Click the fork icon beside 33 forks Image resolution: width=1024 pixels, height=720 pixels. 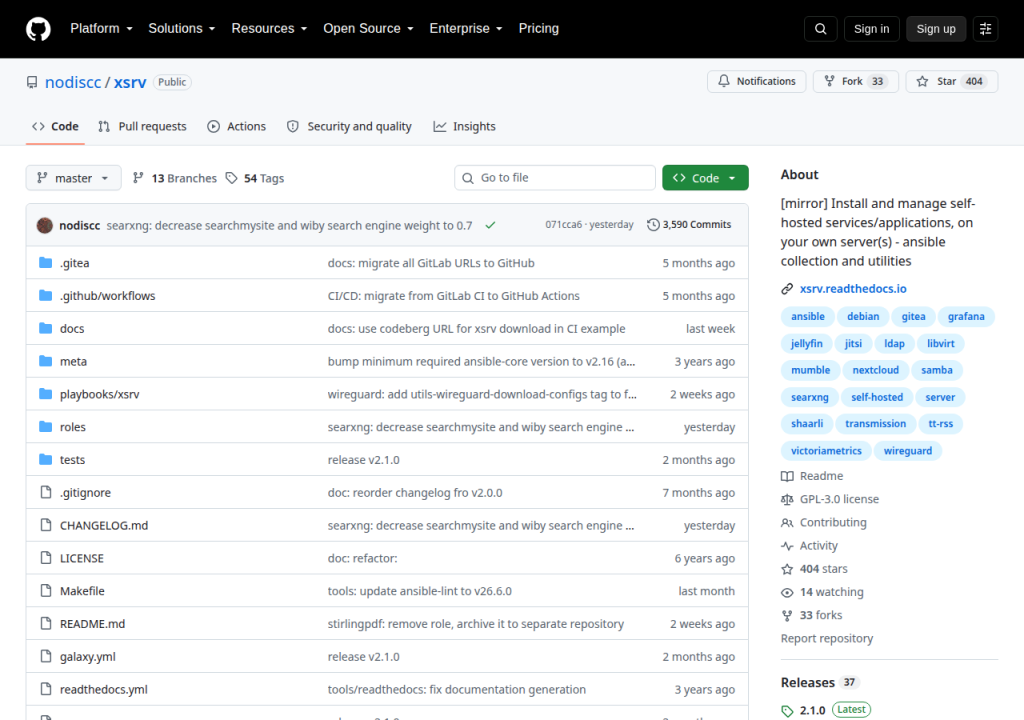tap(787, 615)
